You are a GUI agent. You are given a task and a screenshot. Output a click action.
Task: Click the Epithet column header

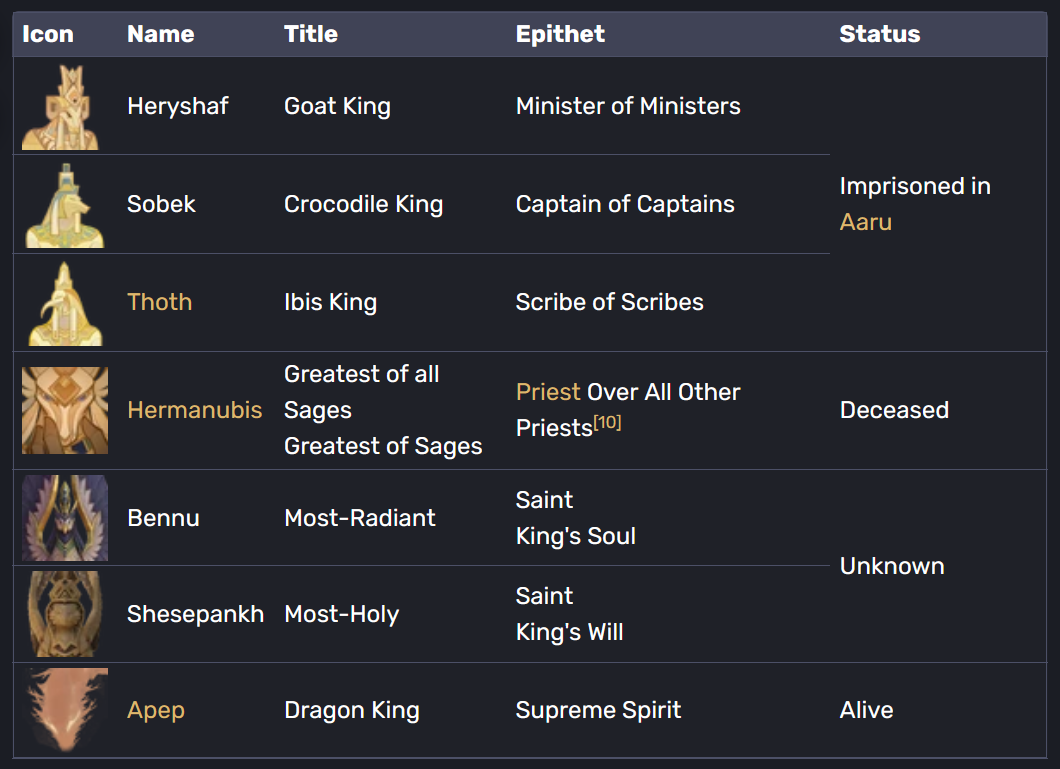point(560,34)
